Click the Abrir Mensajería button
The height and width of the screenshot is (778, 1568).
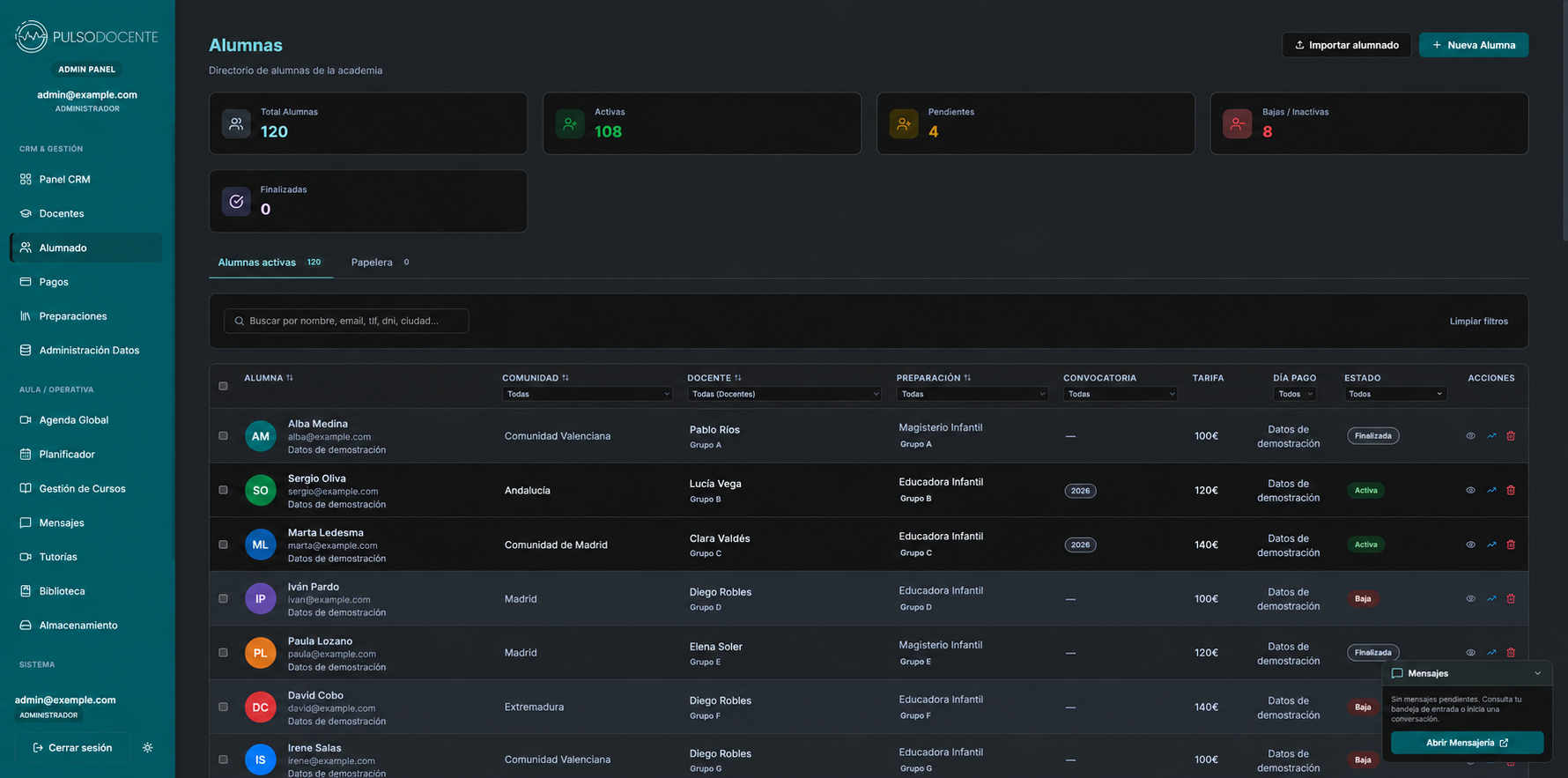coord(1468,743)
